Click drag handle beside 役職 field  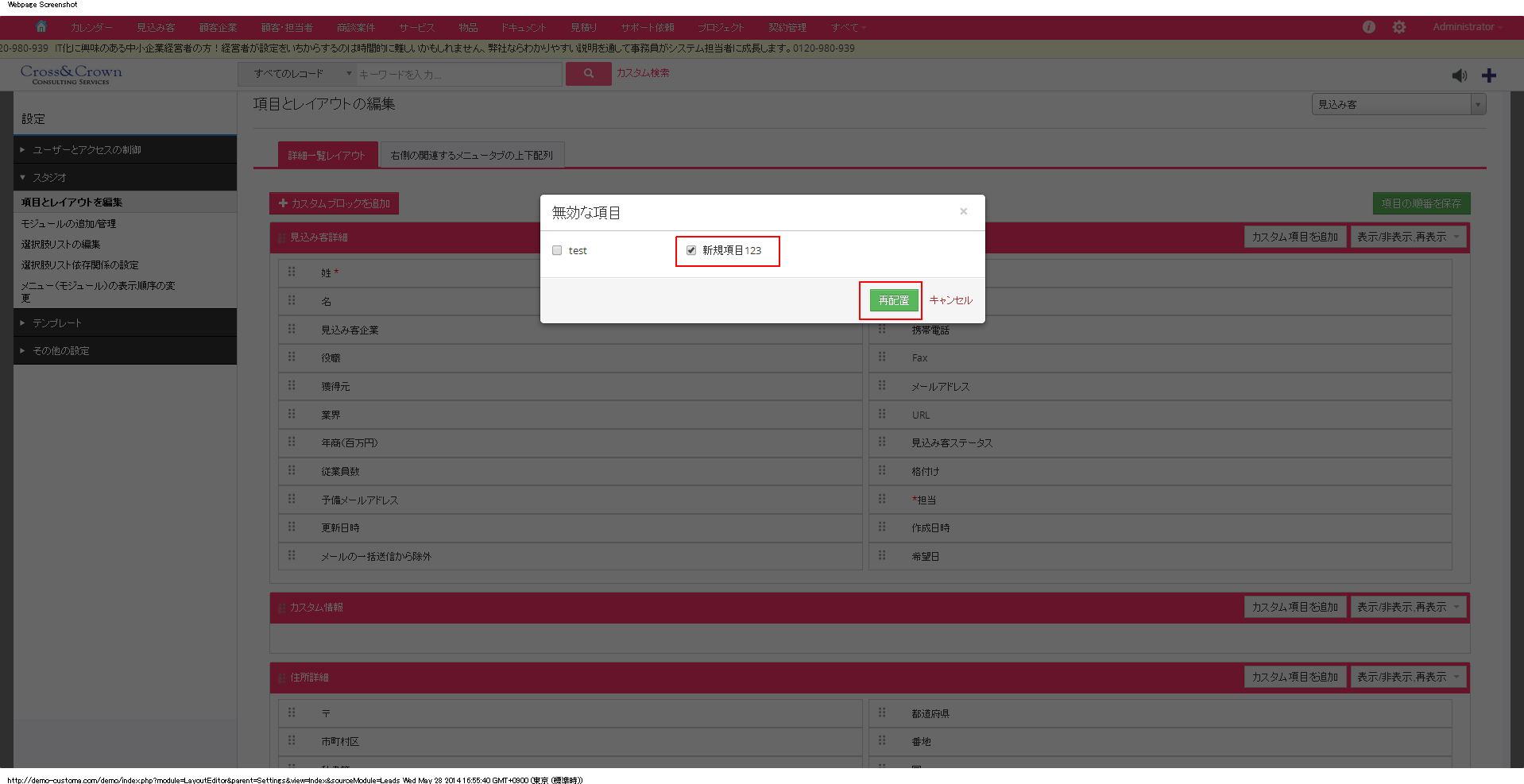(292, 357)
